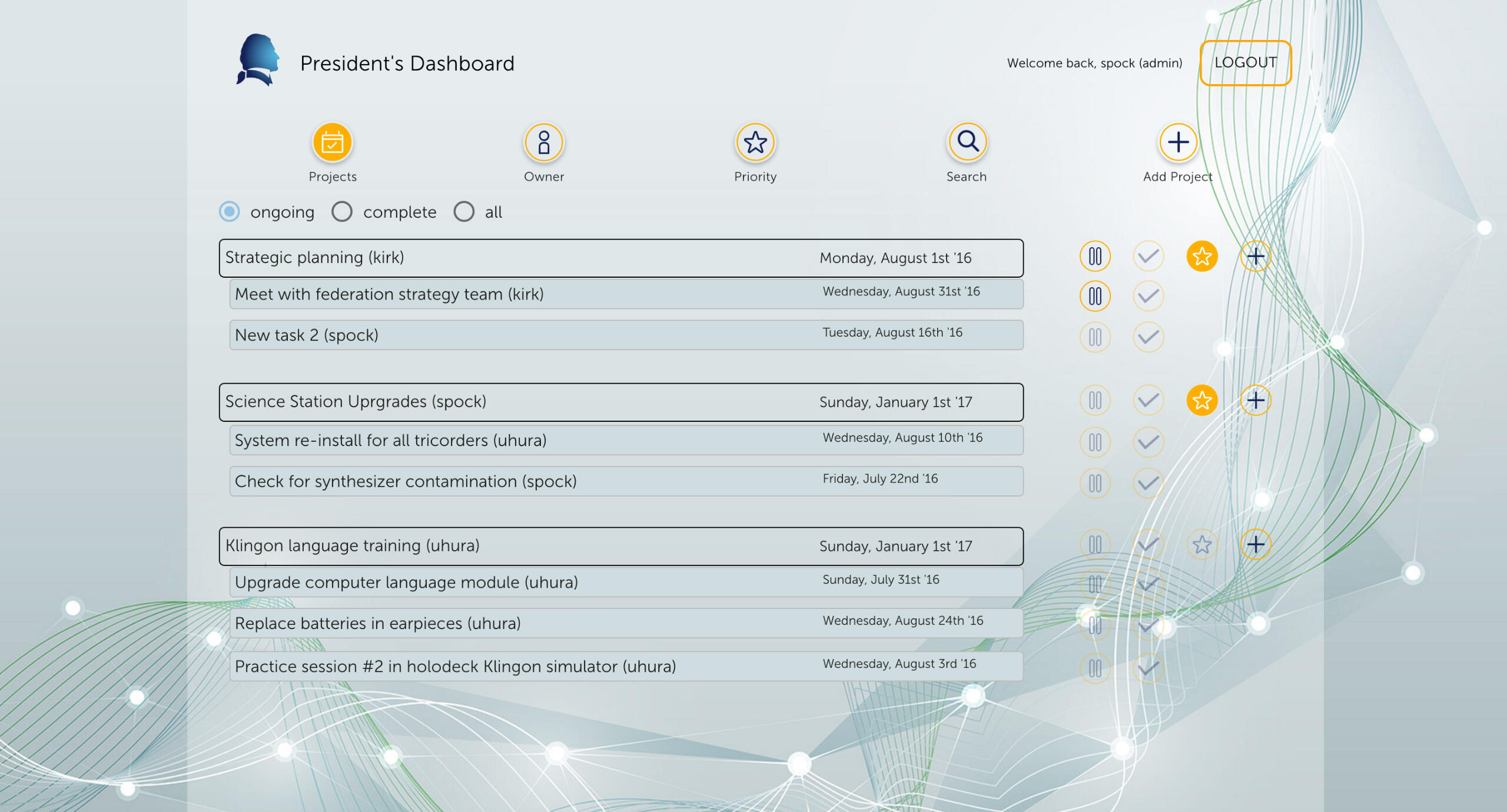
Task: Click the Wednesday, August 24th '16 date
Action: tap(903, 621)
